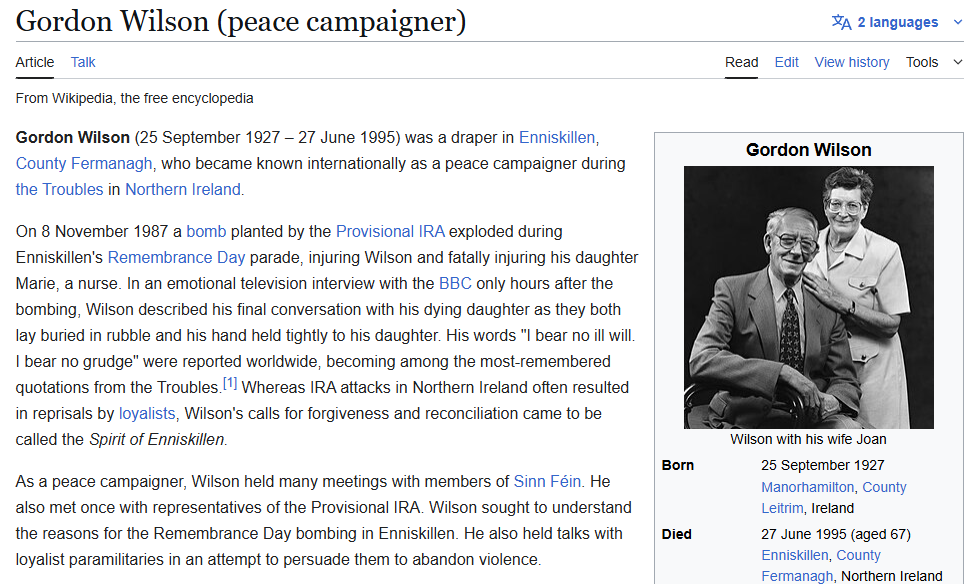Follow the loyalists link
The width and height of the screenshot is (970, 584).
(x=147, y=413)
